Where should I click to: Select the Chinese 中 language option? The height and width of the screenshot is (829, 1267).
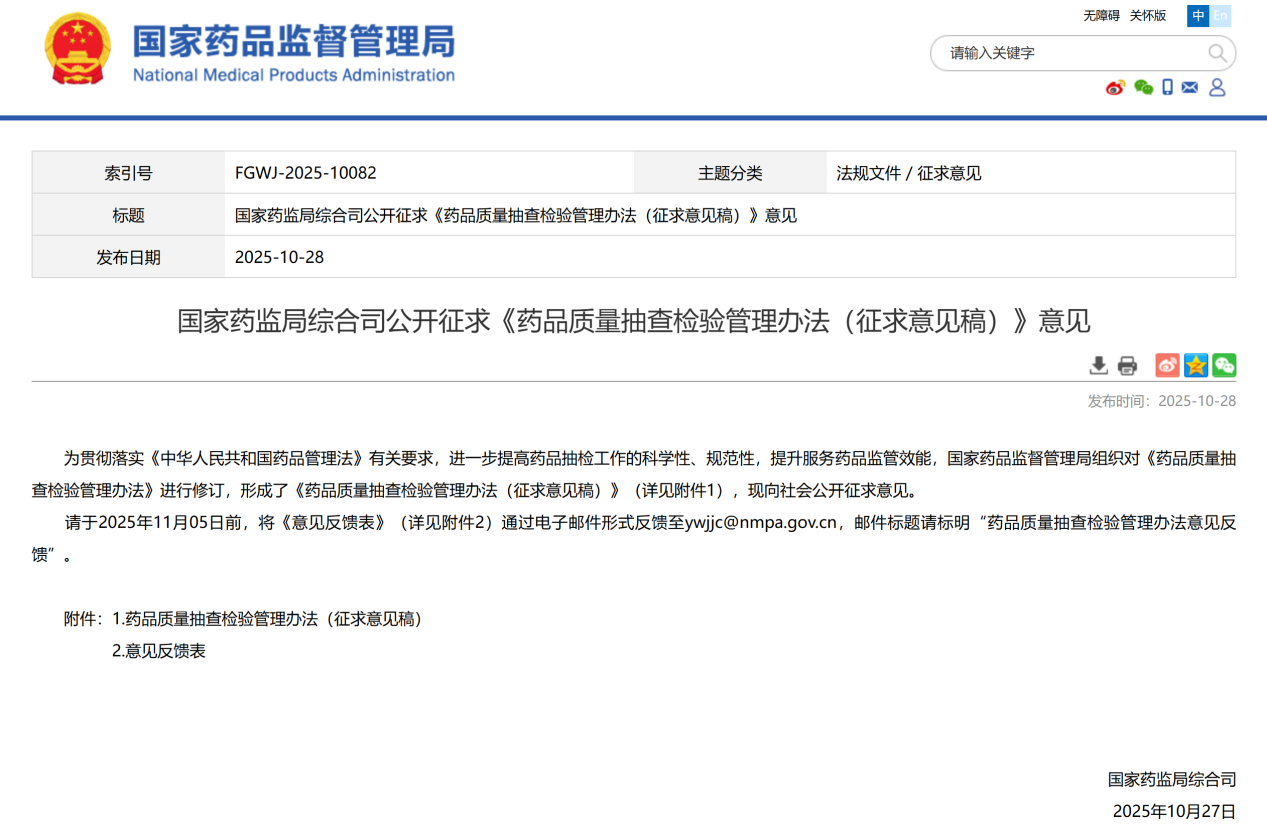(x=1198, y=16)
